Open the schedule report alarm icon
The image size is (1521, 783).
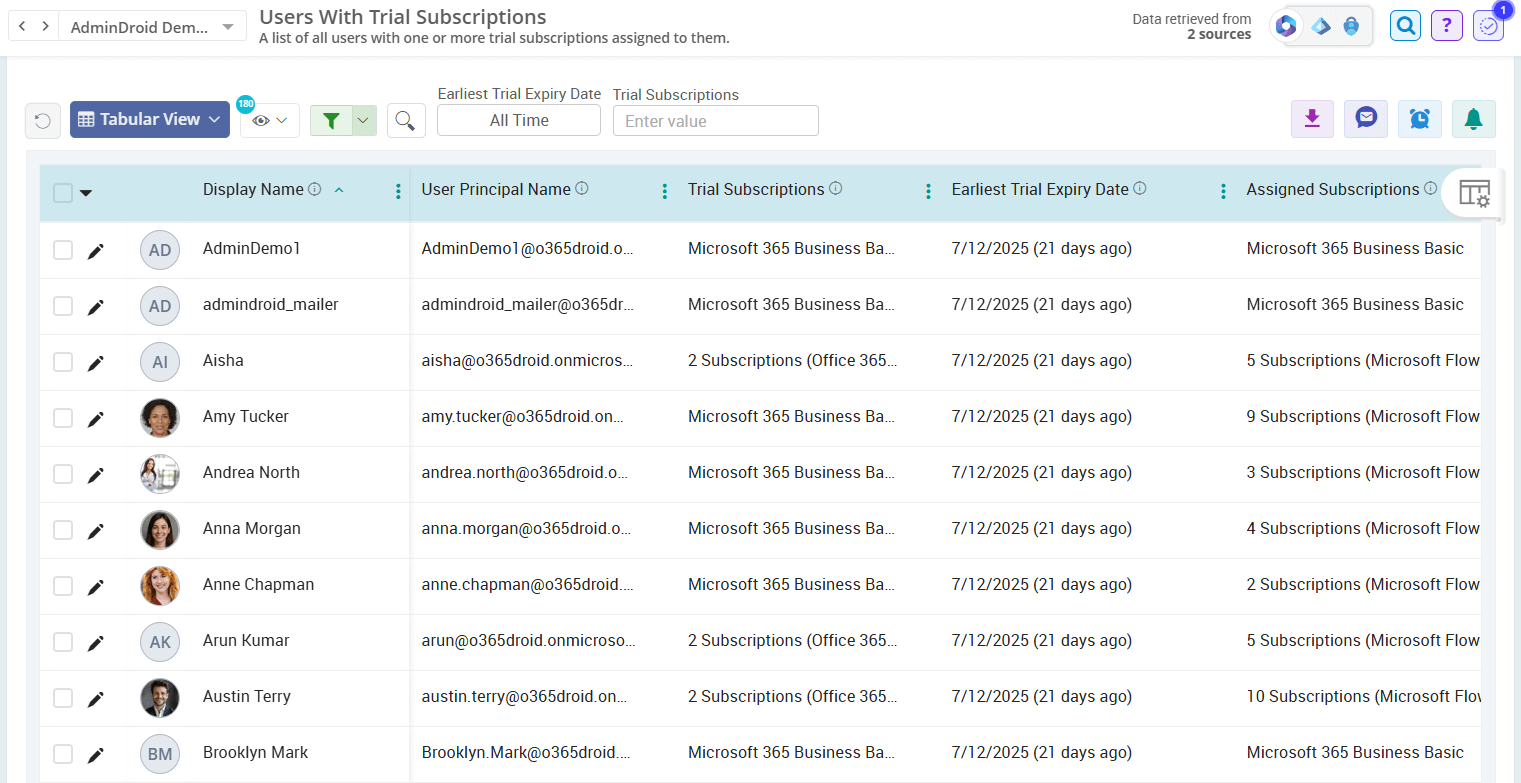click(x=1419, y=118)
